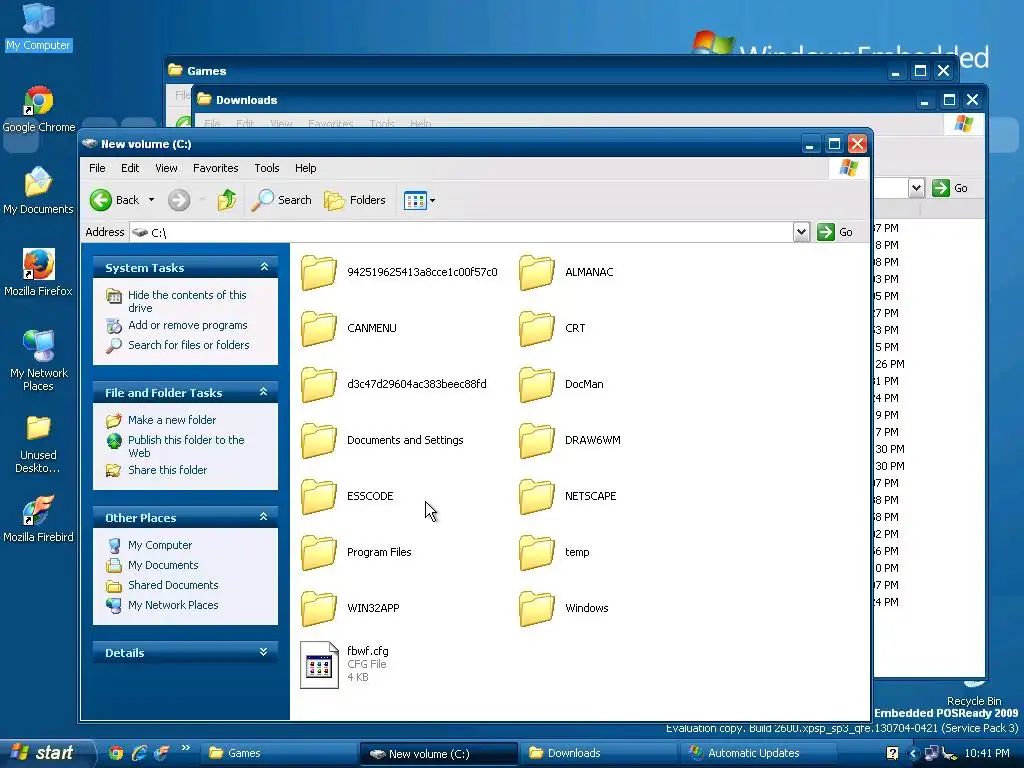Viewport: 1024px width, 768px height.
Task: Select the 942519625413a8cce1c00f57c0 folder
Action: point(319,272)
